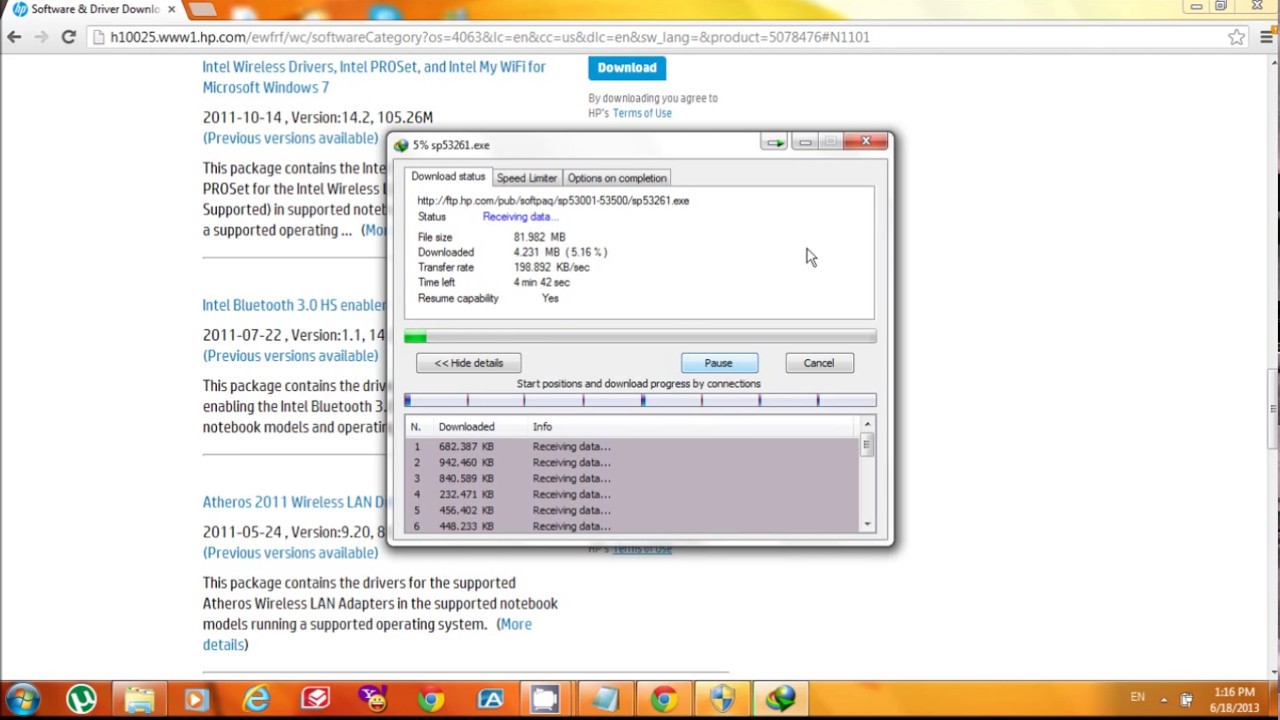1280x720 pixels.
Task: Open the Start menu orb
Action: (22, 698)
